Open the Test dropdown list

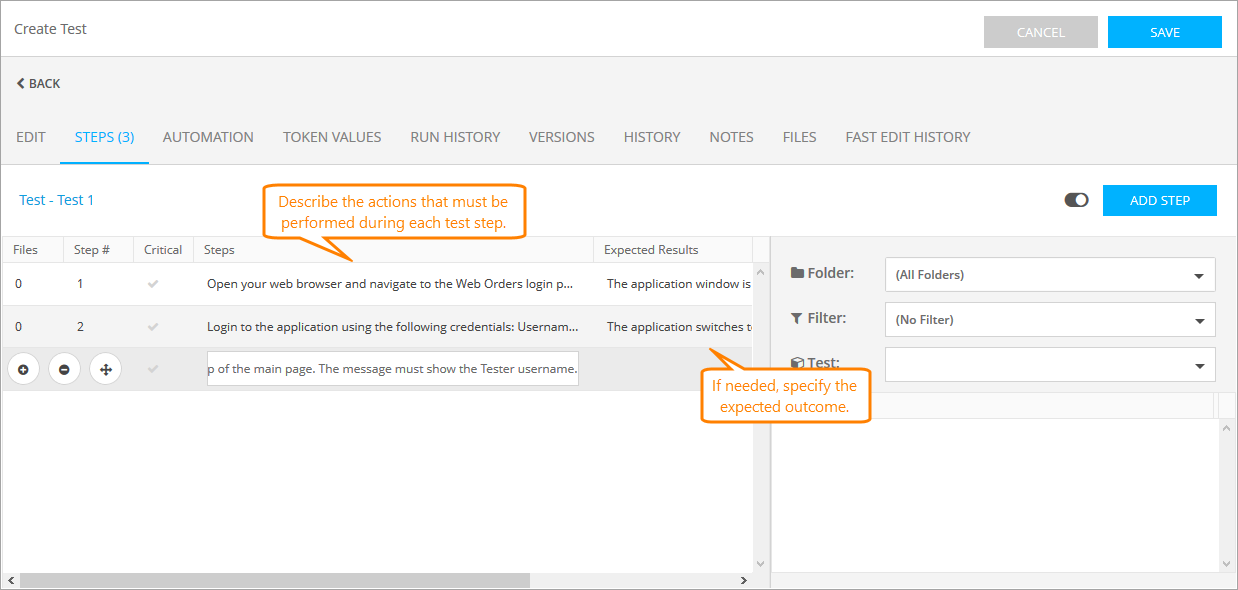1050,365
